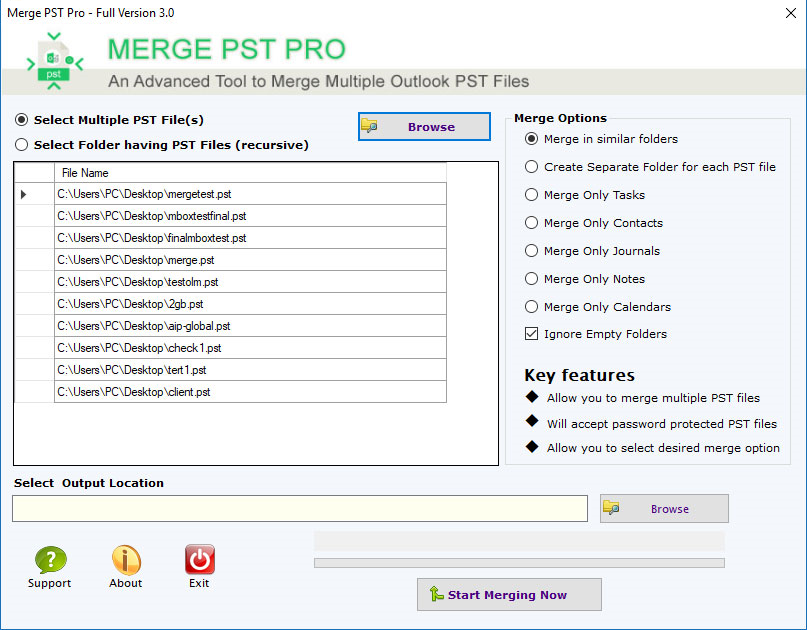Open About via the orange info icon
The width and height of the screenshot is (807, 630).
point(126,560)
